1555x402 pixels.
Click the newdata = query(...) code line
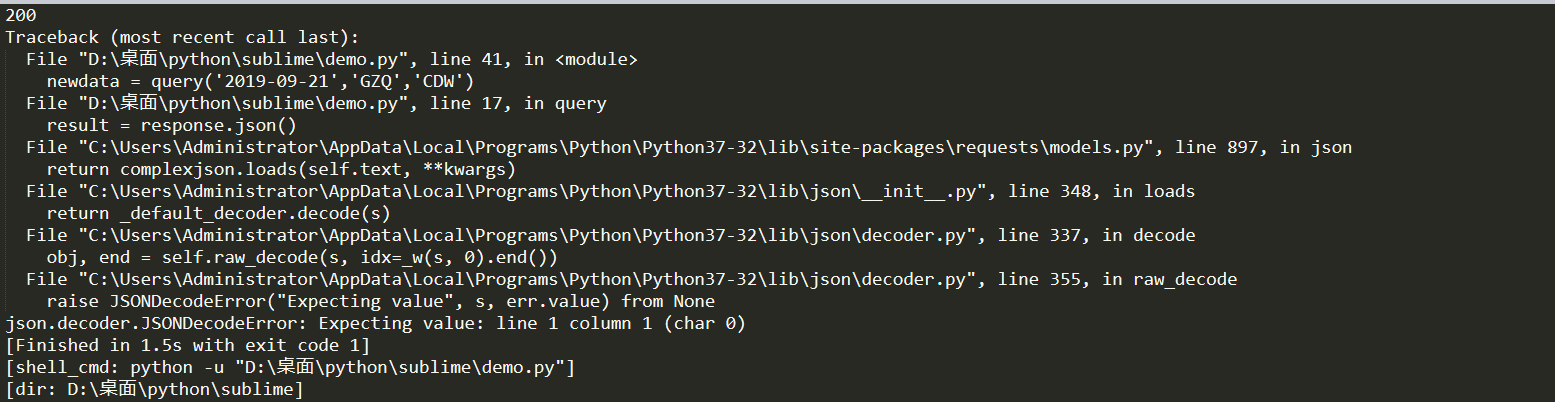coord(260,81)
